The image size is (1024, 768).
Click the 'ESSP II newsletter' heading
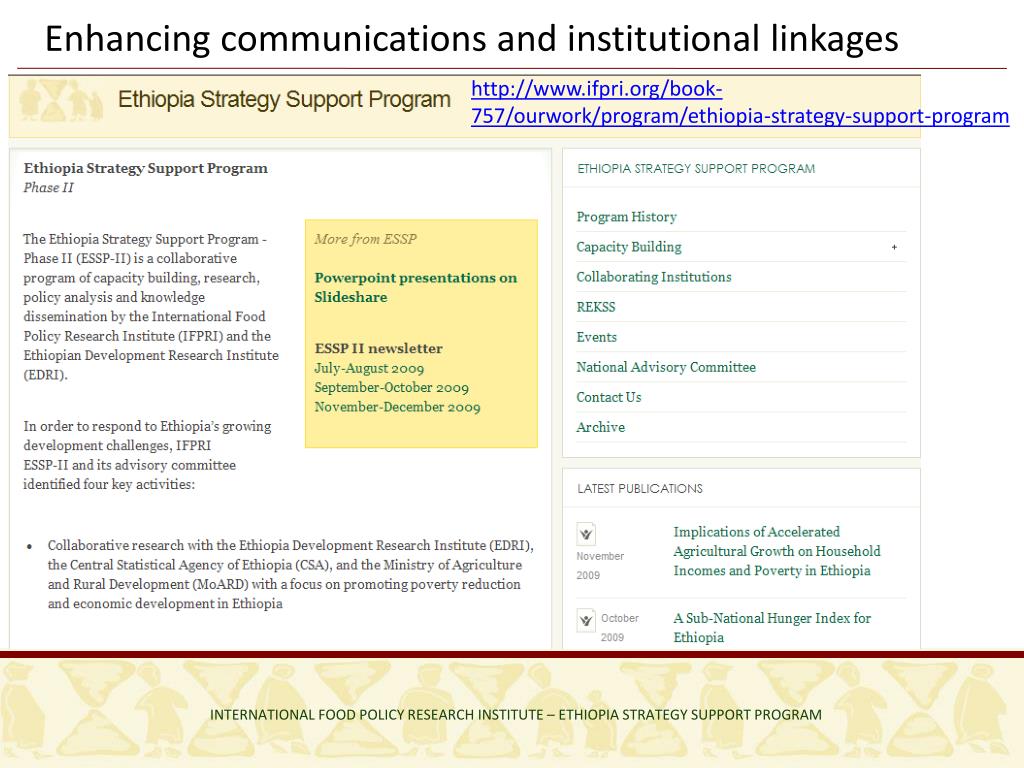tap(378, 348)
